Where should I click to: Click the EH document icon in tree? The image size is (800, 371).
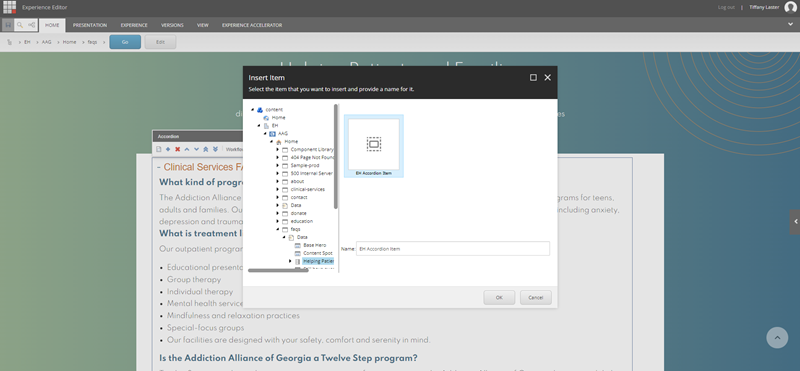(x=266, y=126)
